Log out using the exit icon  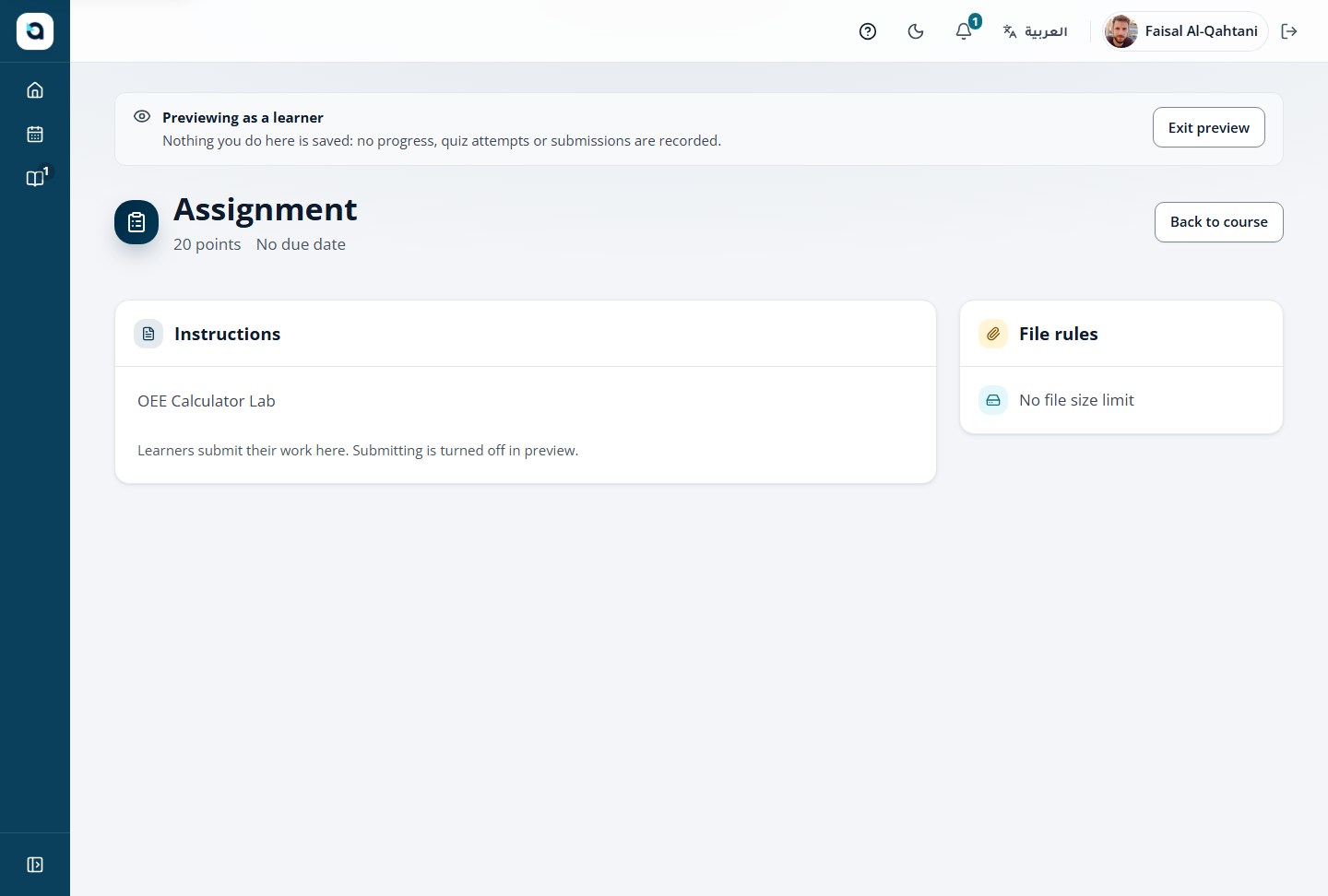(1289, 31)
